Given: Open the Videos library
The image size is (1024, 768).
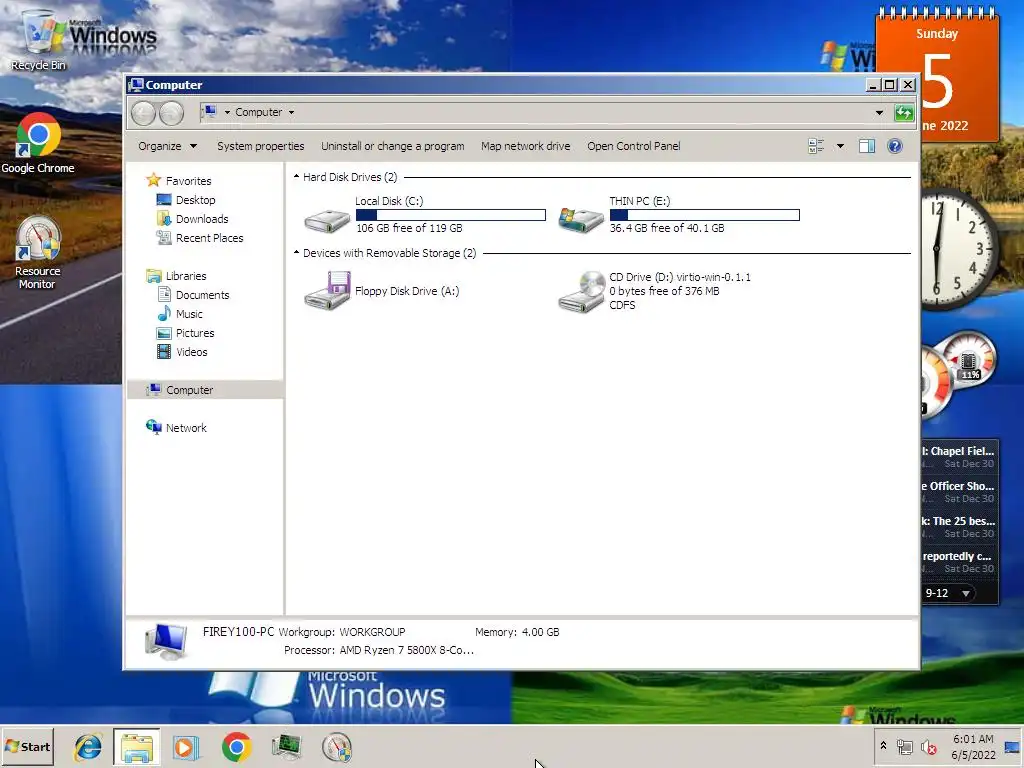Looking at the screenshot, I should (x=191, y=351).
